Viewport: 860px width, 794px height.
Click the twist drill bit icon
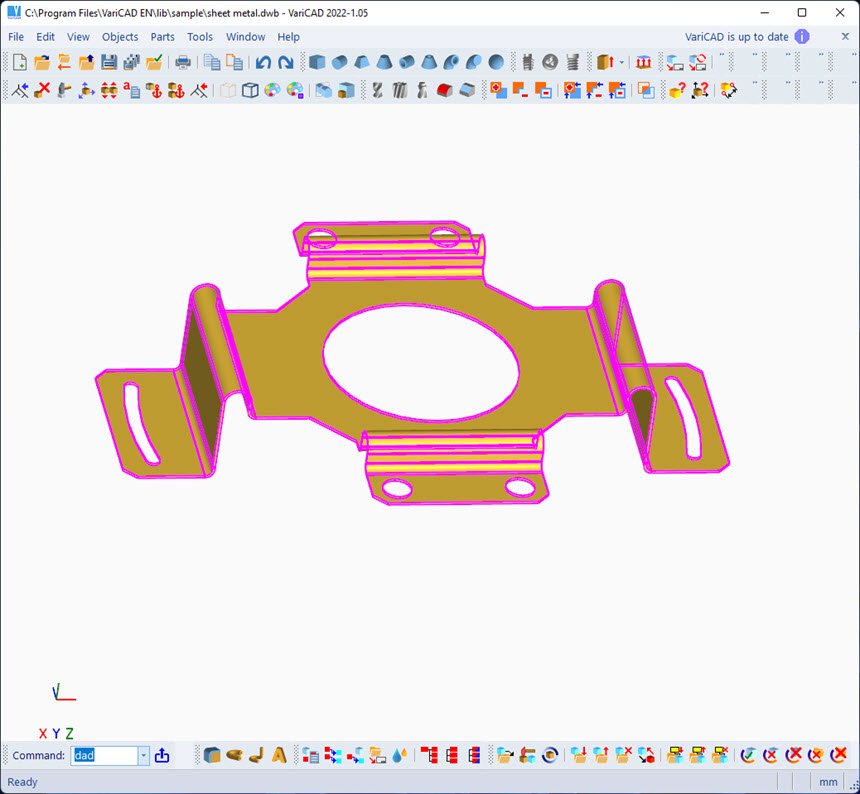click(x=377, y=90)
